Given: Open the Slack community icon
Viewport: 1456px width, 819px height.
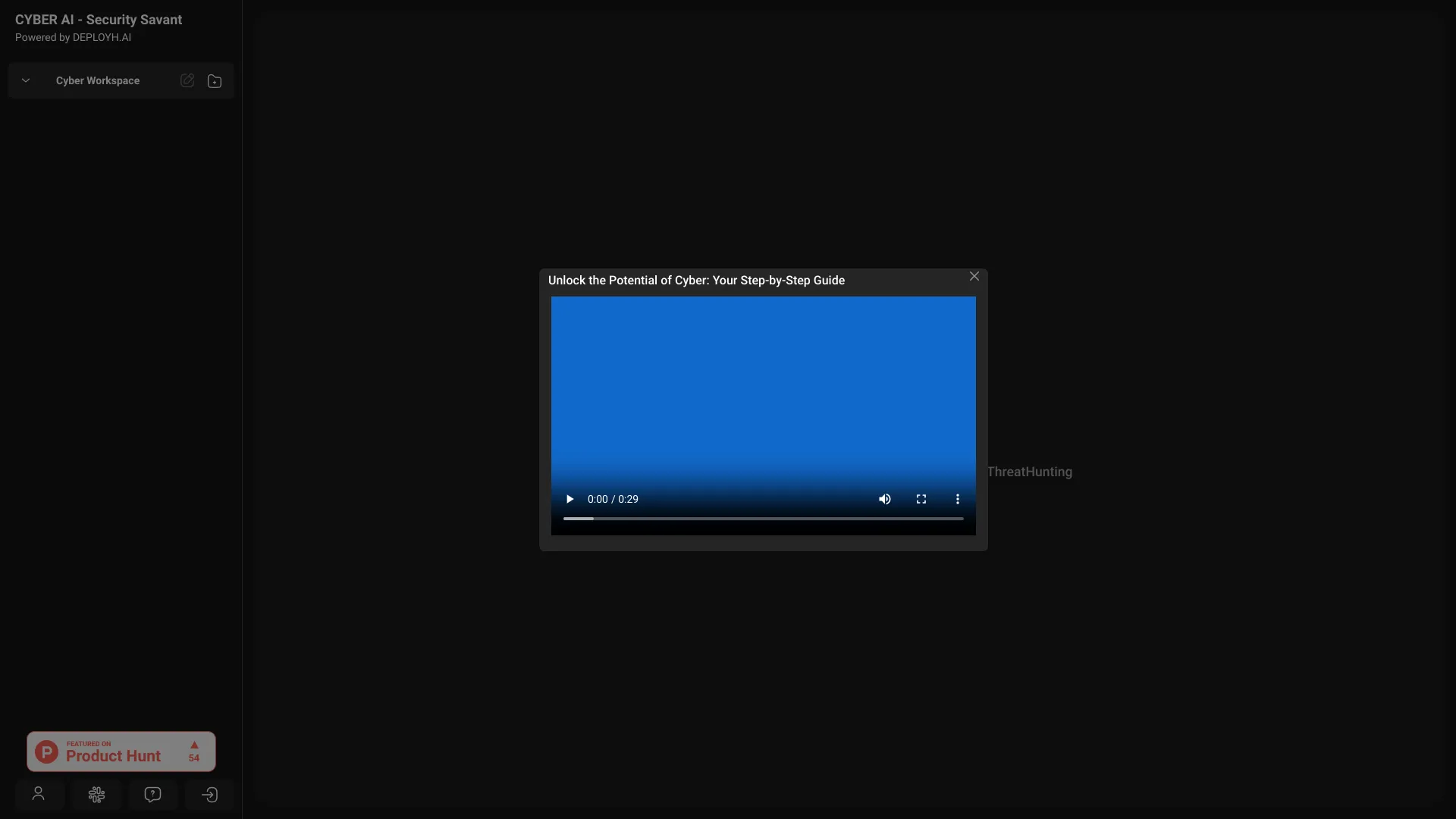Looking at the screenshot, I should 96,794.
